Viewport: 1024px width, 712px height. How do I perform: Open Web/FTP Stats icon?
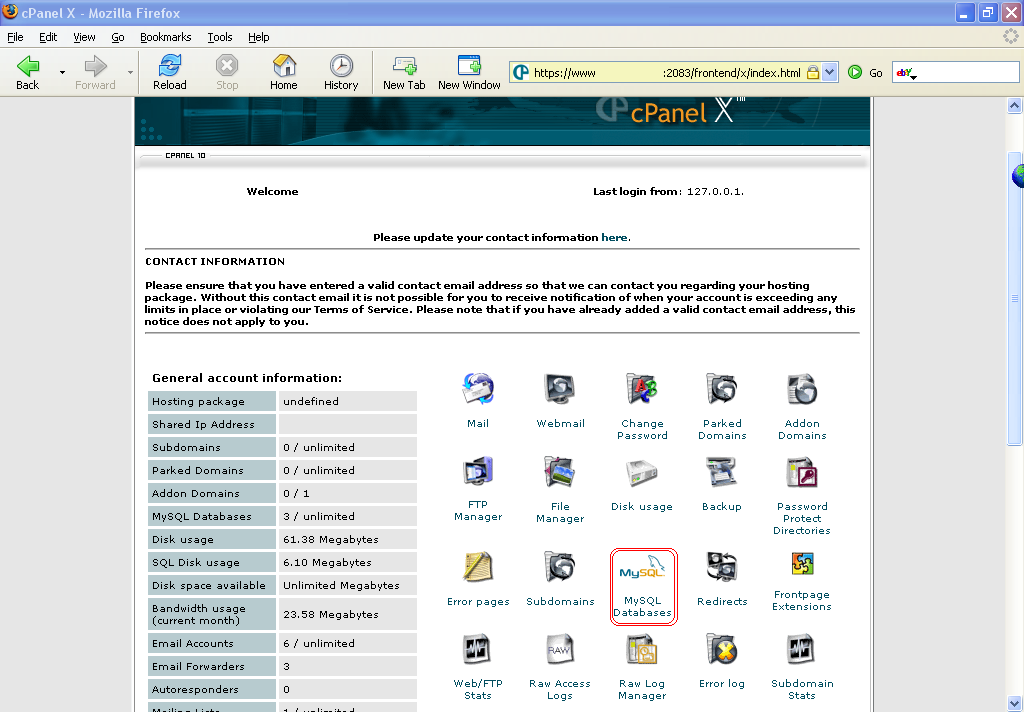coord(477,649)
